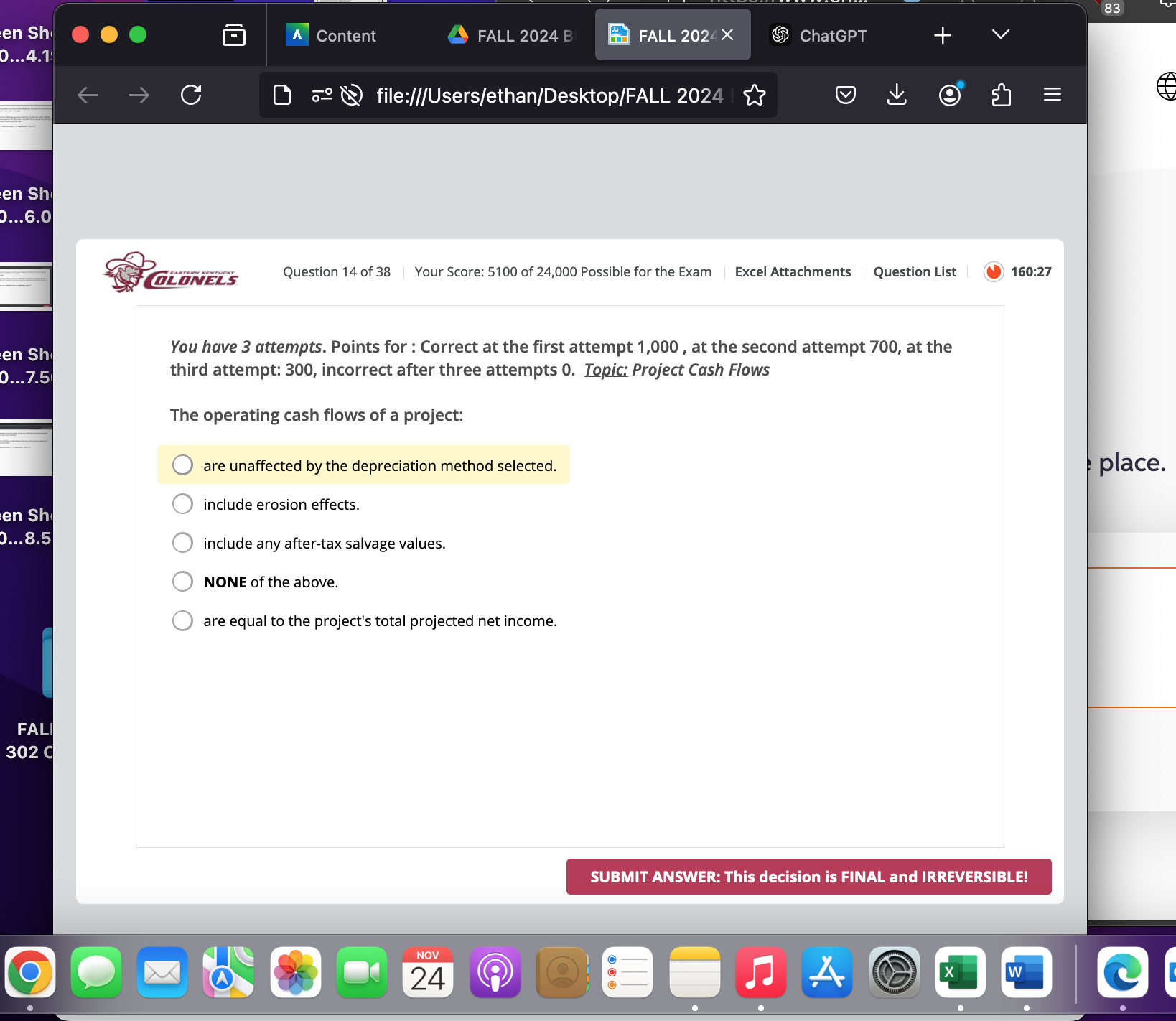Open the Podcasts app from dock

(x=495, y=972)
